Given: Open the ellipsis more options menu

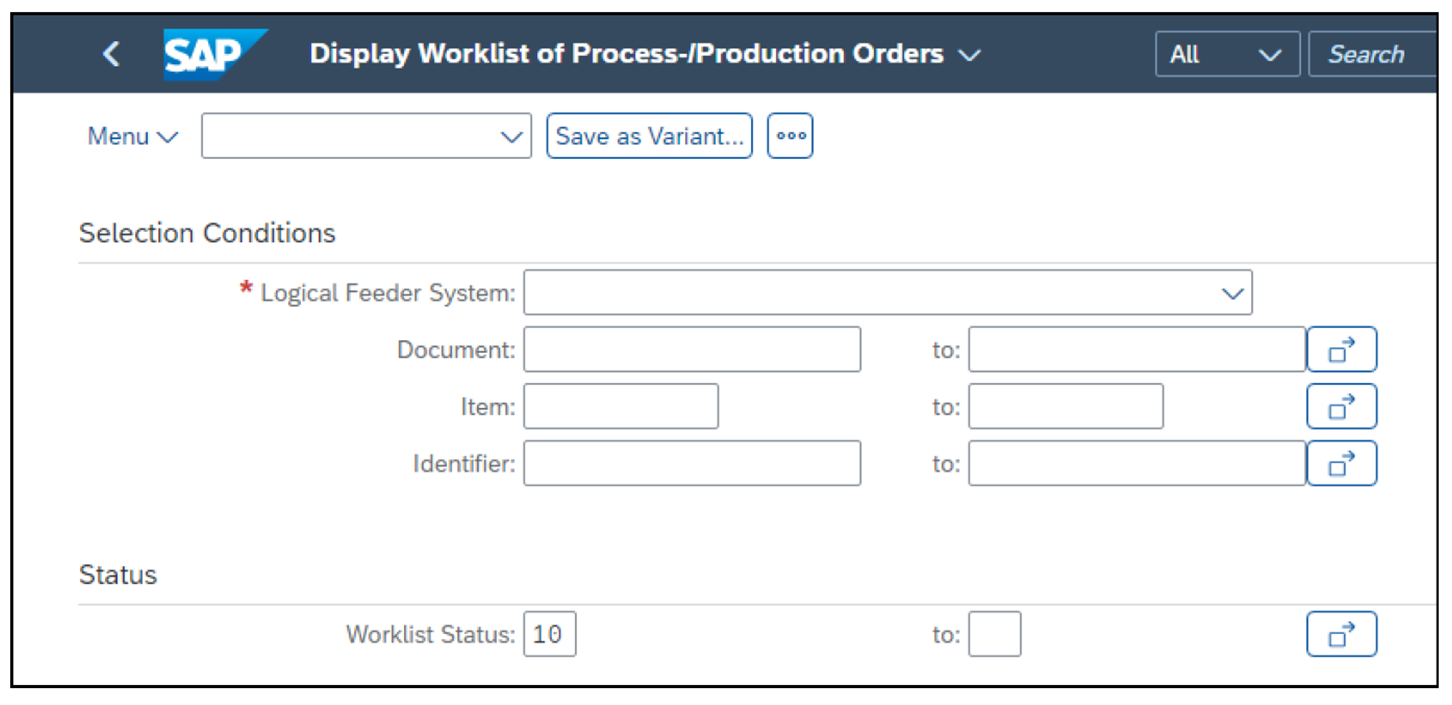Looking at the screenshot, I should click(789, 135).
